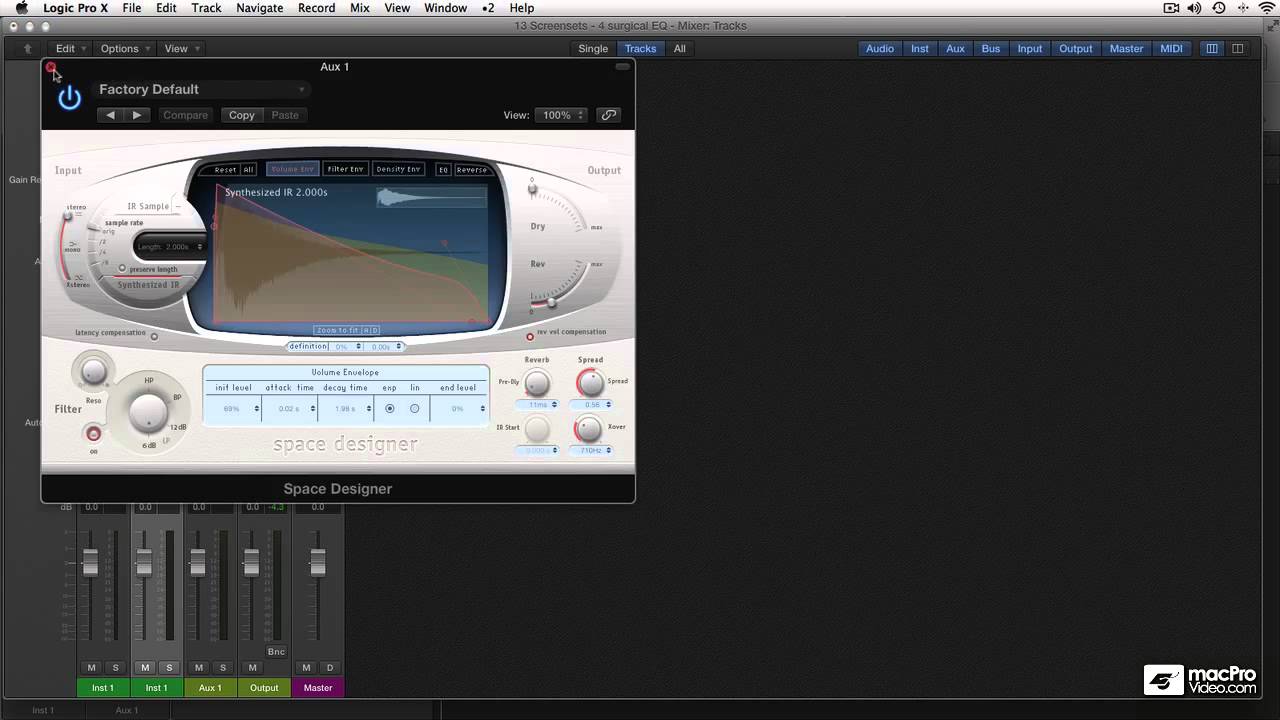
Task: Open the Navigate menu
Action: click(260, 8)
